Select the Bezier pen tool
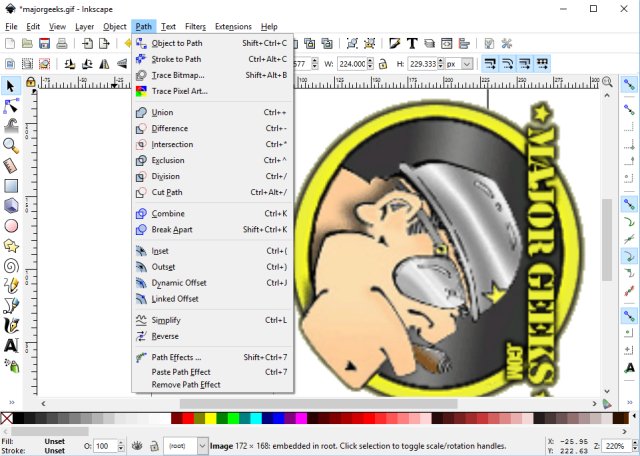Image resolution: width=640 pixels, height=456 pixels. tap(11, 305)
